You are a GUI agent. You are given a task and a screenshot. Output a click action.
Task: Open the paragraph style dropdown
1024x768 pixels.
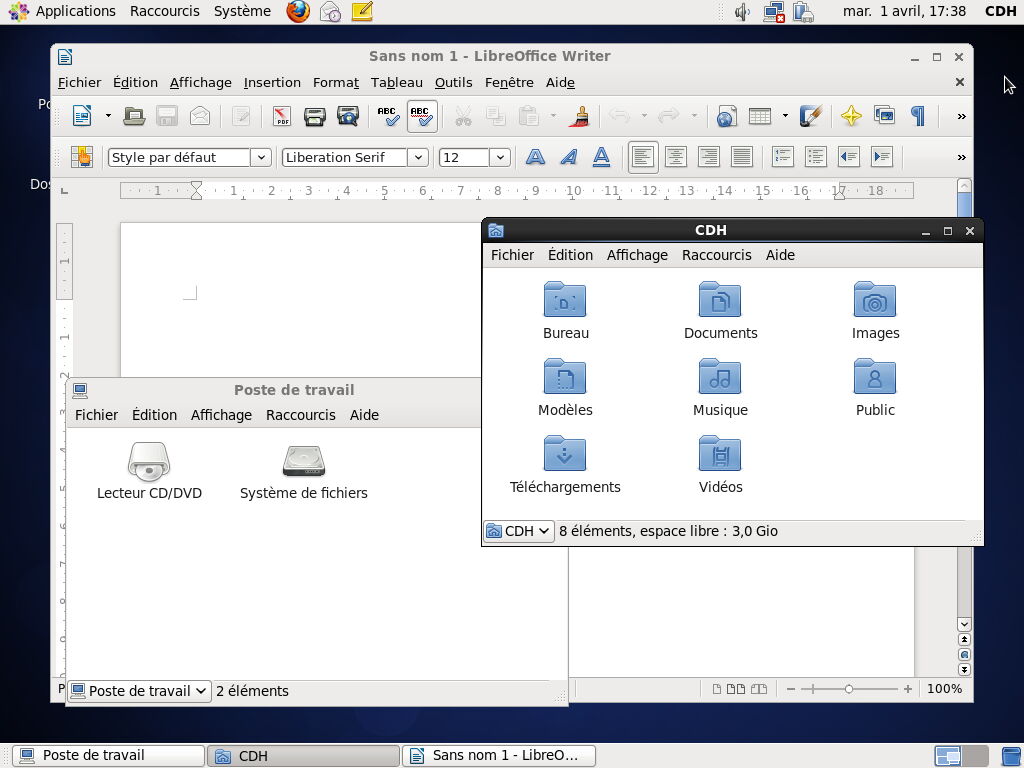[260, 157]
